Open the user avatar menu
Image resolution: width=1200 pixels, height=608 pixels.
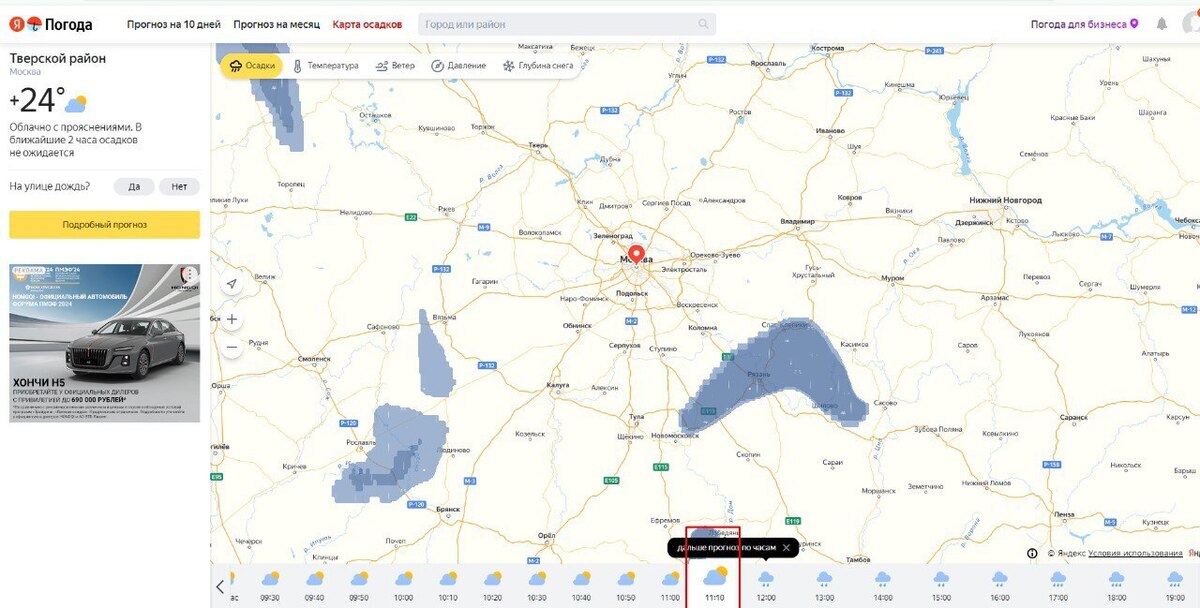point(1190,24)
